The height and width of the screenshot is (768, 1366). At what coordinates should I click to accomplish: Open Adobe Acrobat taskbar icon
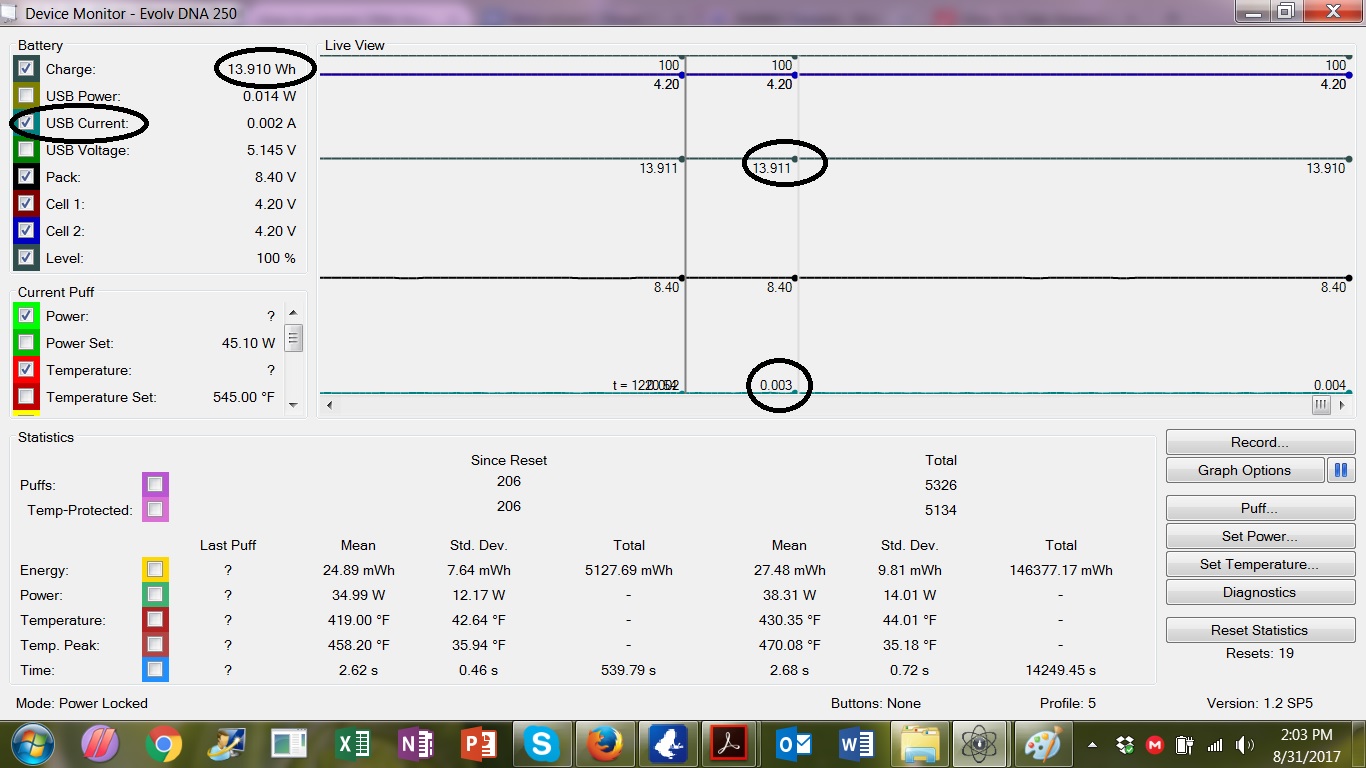[x=731, y=744]
